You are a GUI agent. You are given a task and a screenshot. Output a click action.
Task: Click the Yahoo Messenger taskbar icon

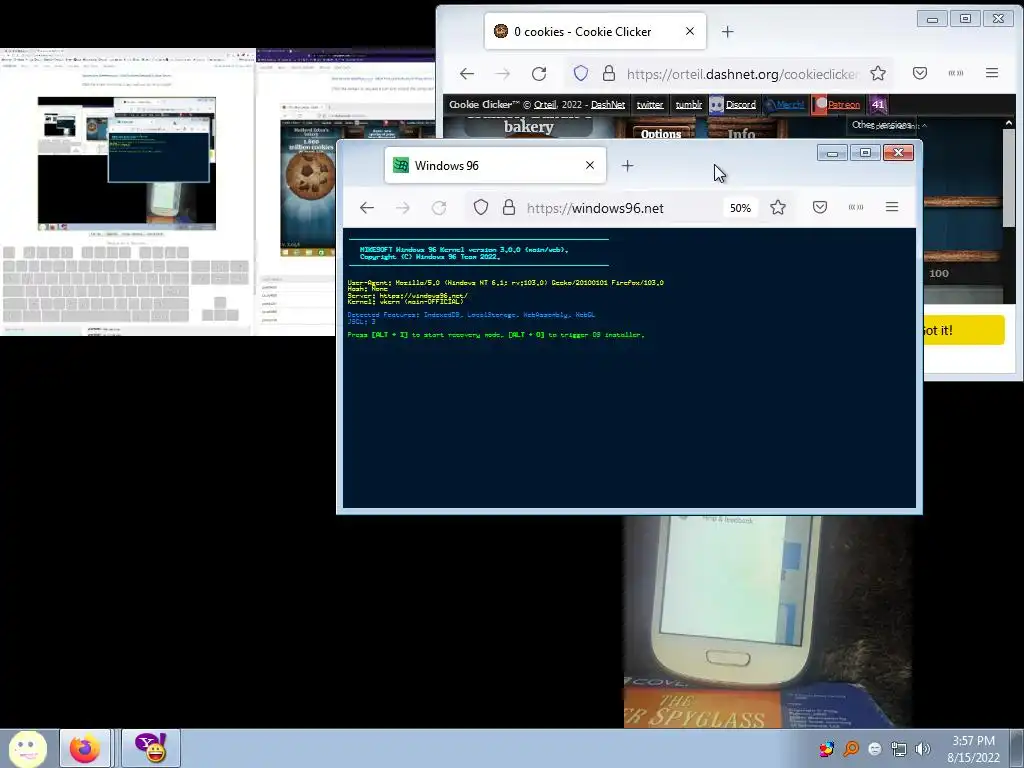click(x=151, y=748)
